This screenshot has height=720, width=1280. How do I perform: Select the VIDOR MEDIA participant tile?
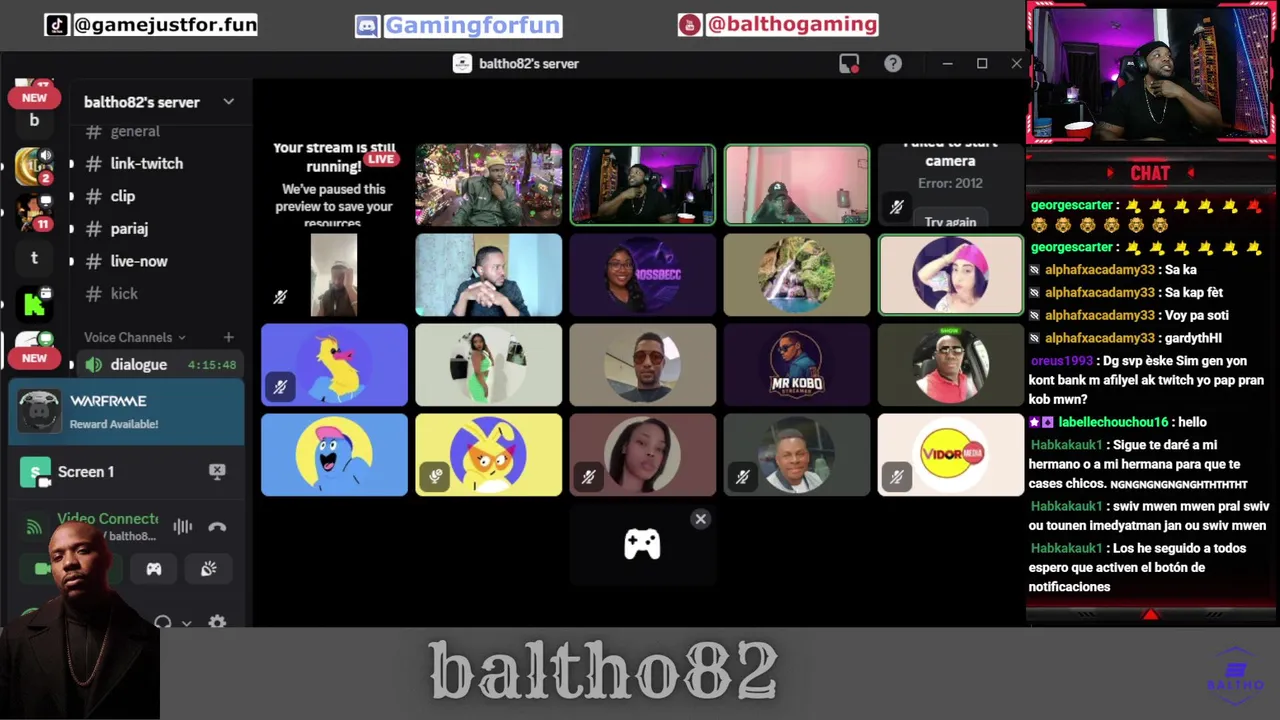click(950, 455)
